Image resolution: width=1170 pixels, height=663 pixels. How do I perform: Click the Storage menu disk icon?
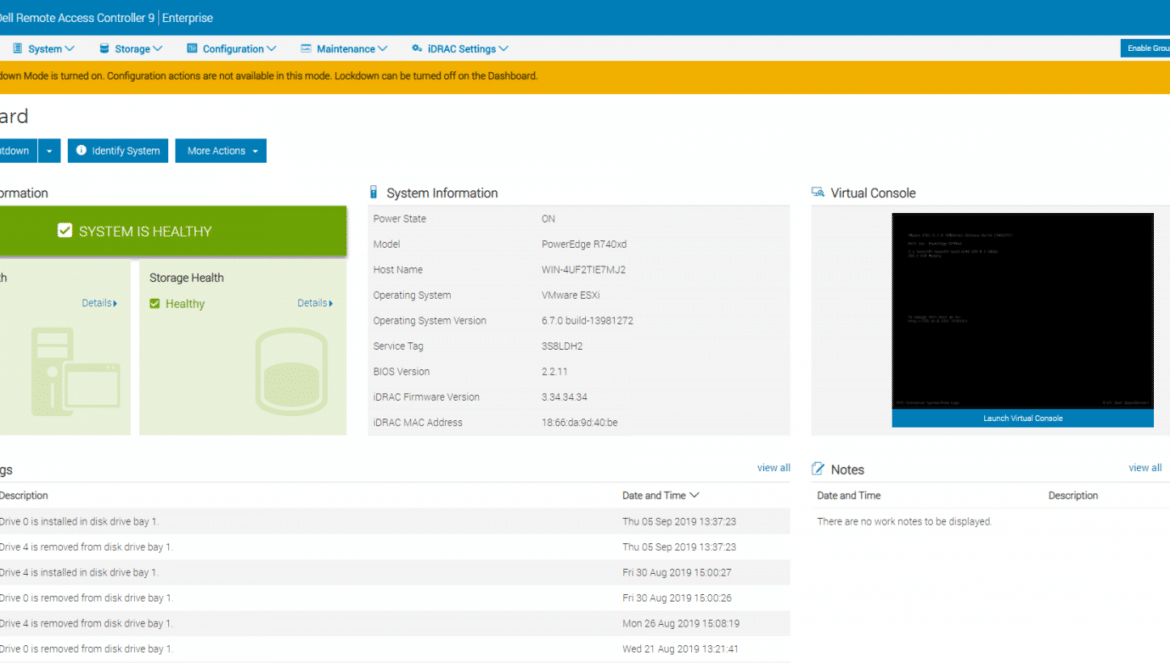click(x=104, y=48)
